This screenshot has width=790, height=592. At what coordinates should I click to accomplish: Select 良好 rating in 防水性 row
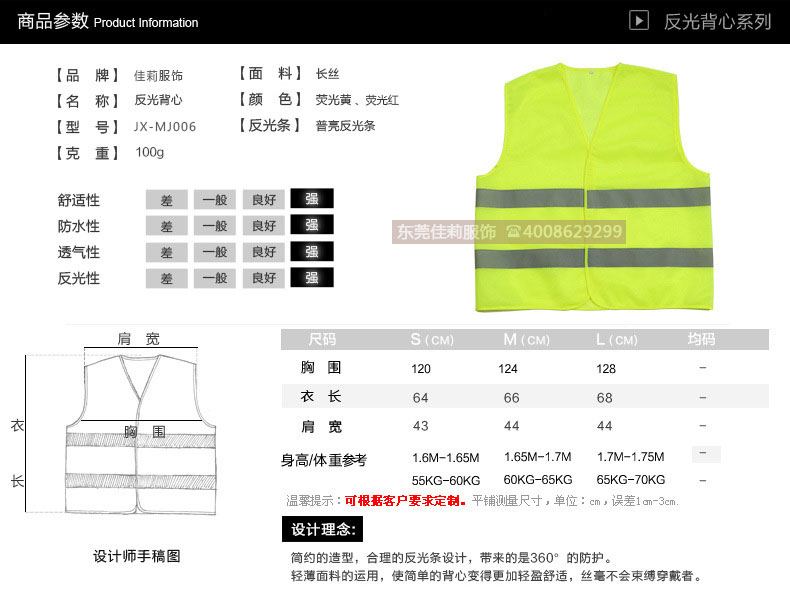click(x=264, y=226)
